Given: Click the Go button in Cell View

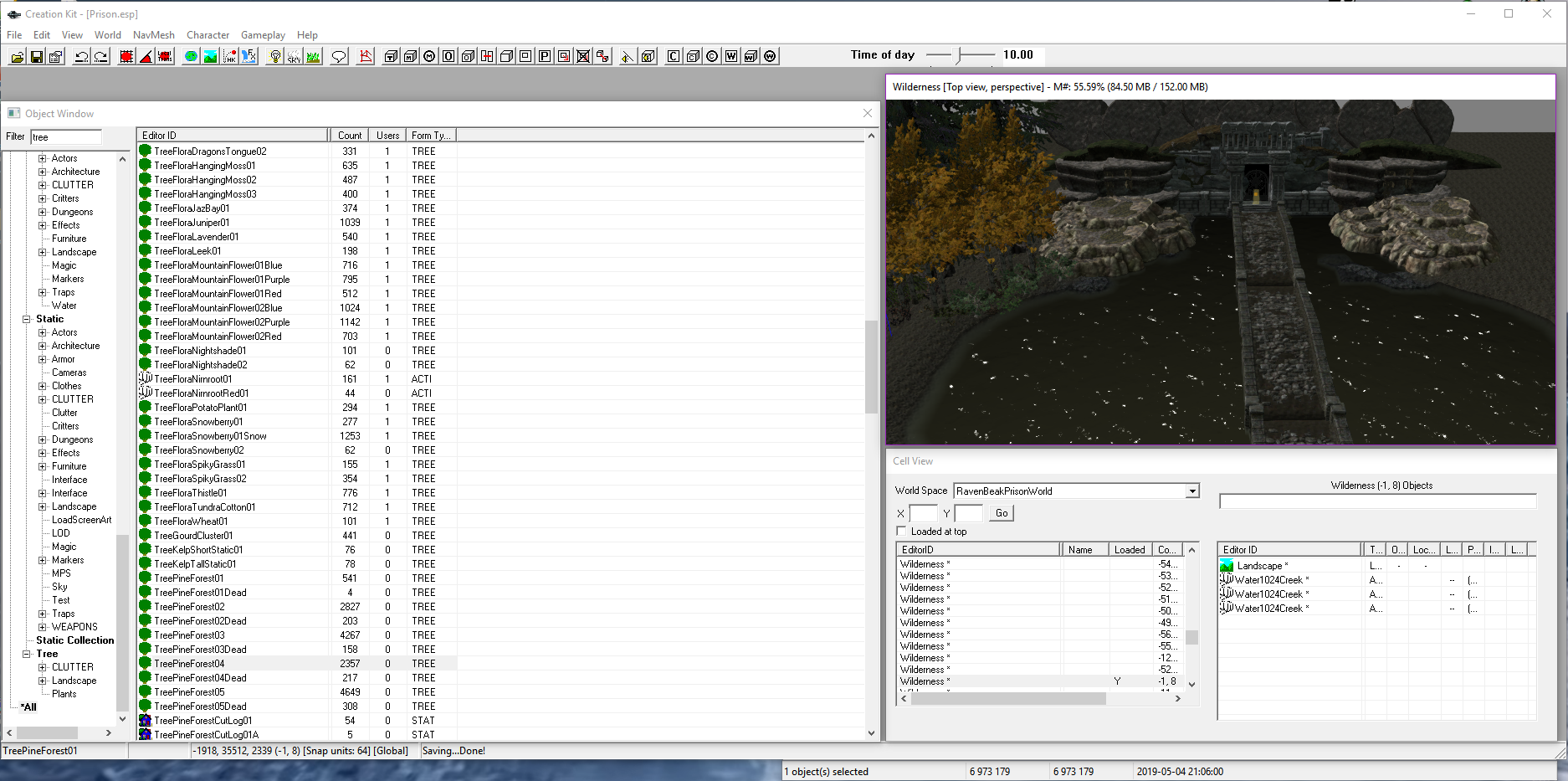Looking at the screenshot, I should click(1002, 513).
